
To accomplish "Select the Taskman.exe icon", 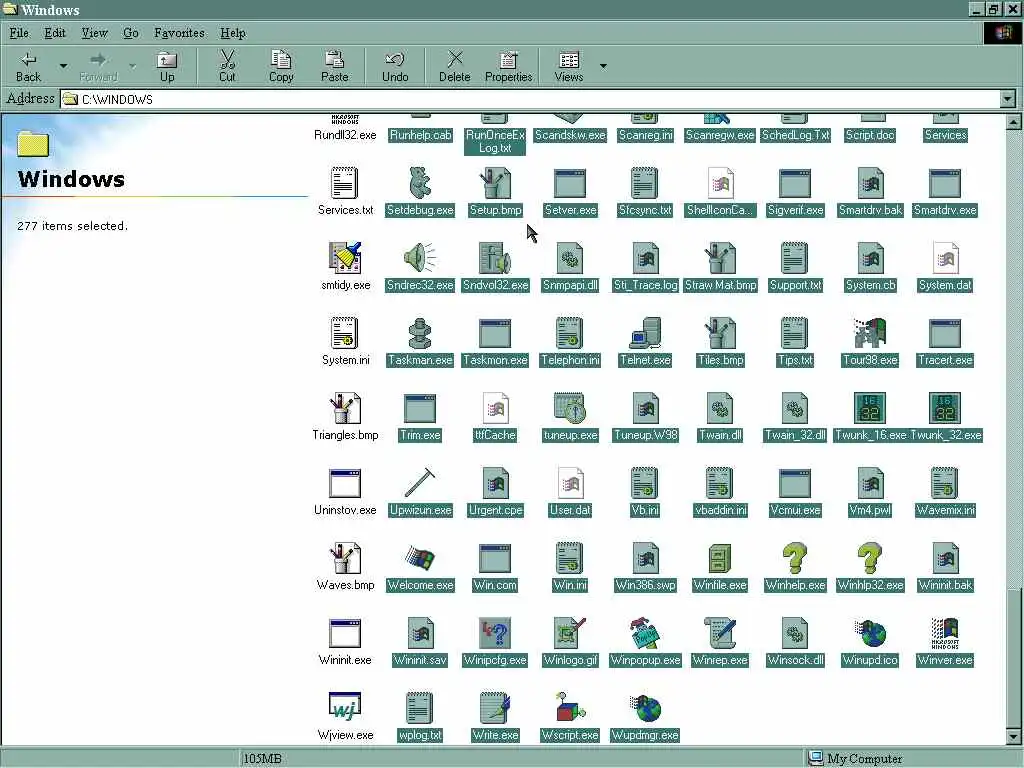I will pyautogui.click(x=420, y=333).
